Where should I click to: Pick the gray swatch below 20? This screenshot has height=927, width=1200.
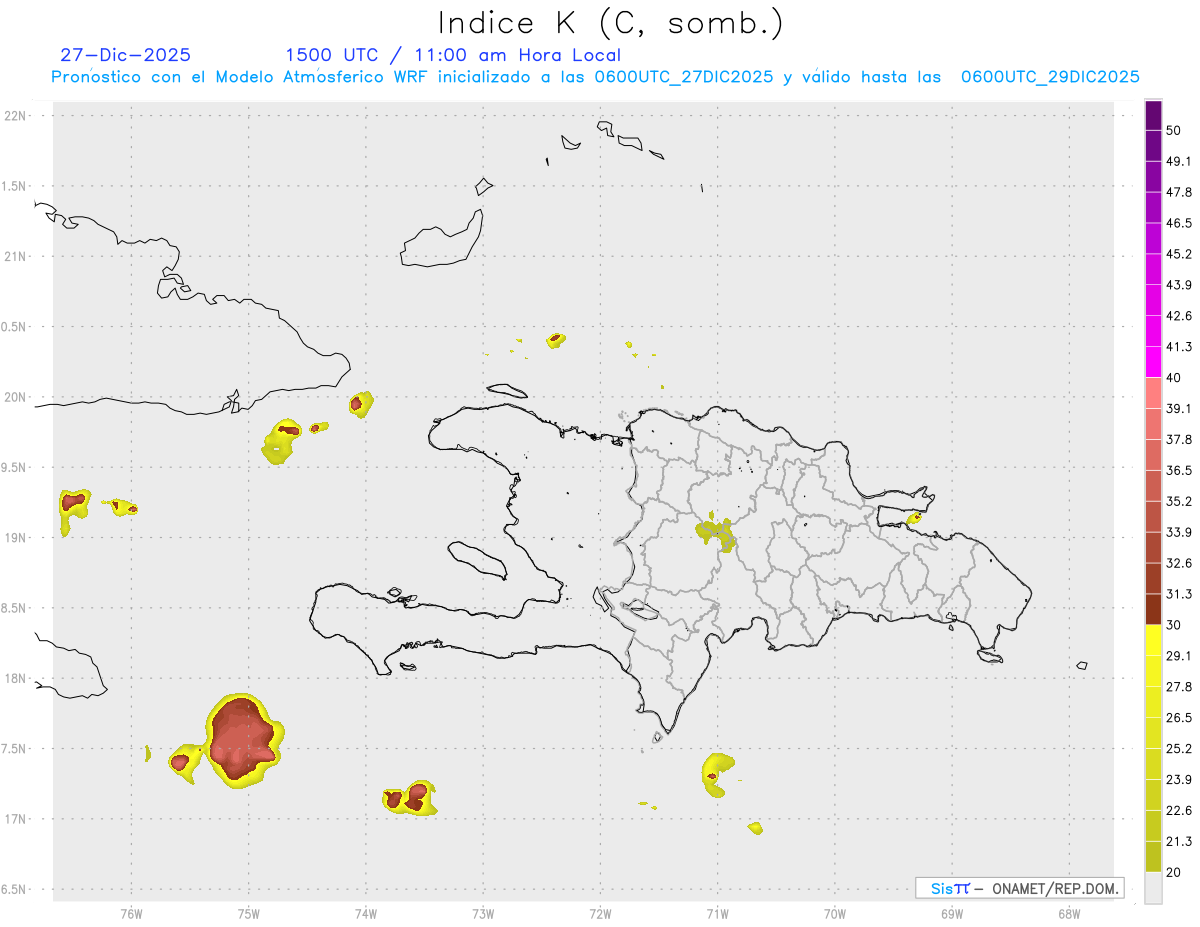(x=1153, y=887)
